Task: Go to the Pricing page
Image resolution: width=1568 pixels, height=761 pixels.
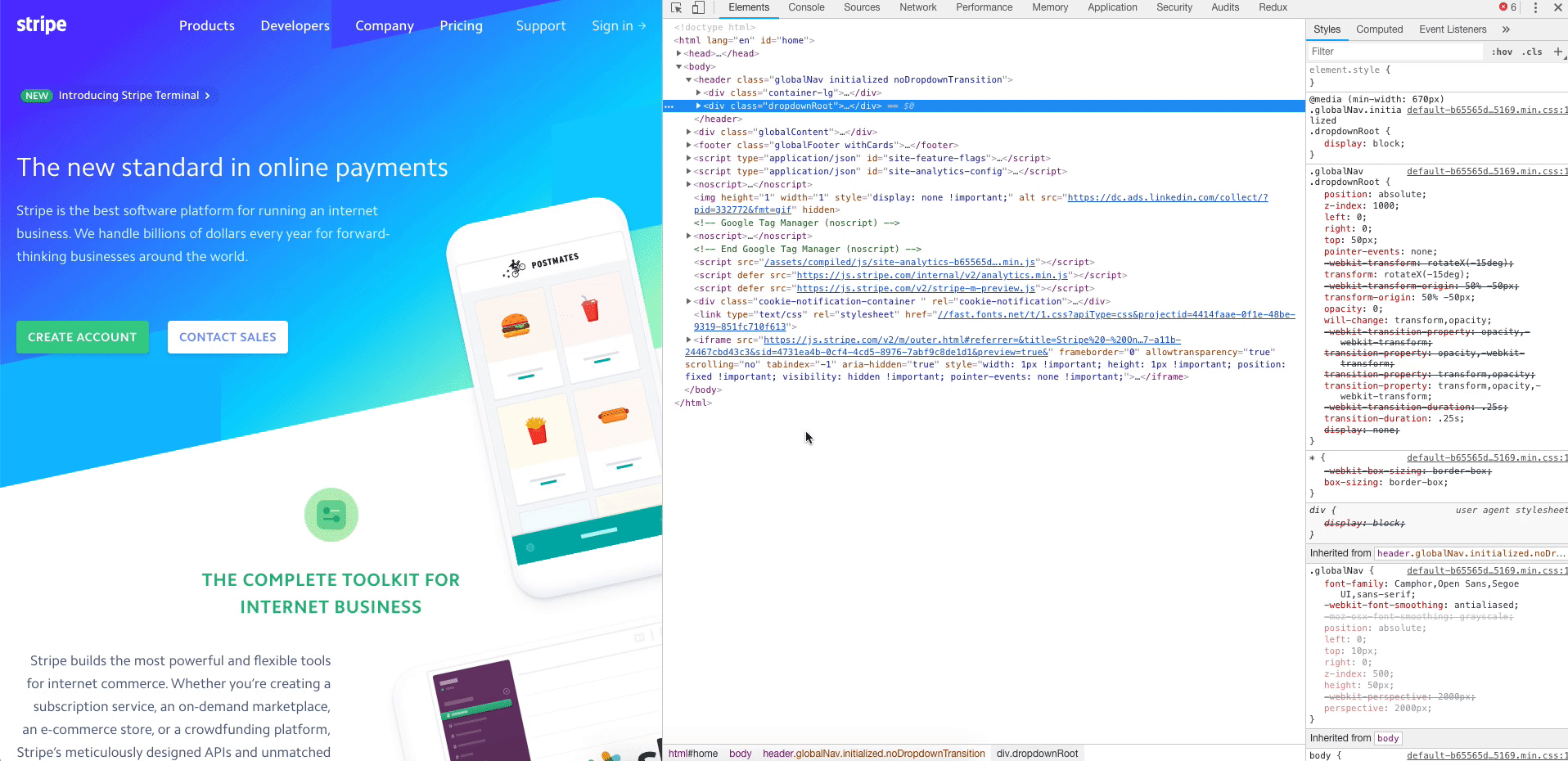Action: (462, 25)
